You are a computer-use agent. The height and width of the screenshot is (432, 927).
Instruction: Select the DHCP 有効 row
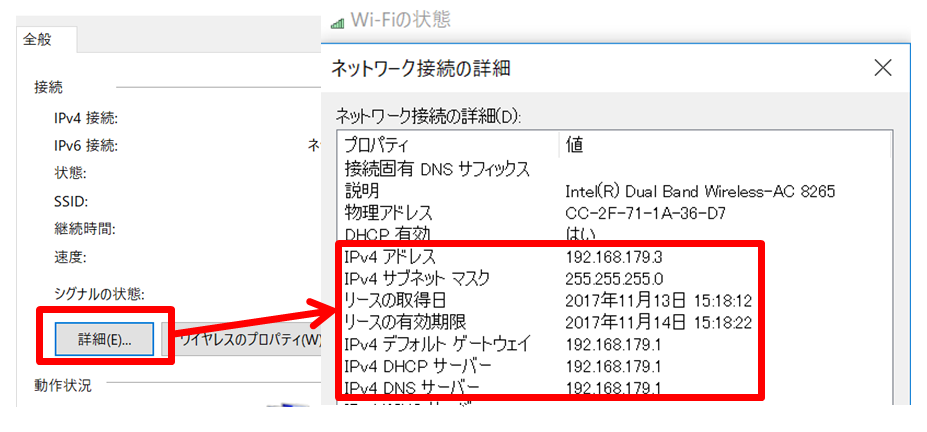click(387, 234)
